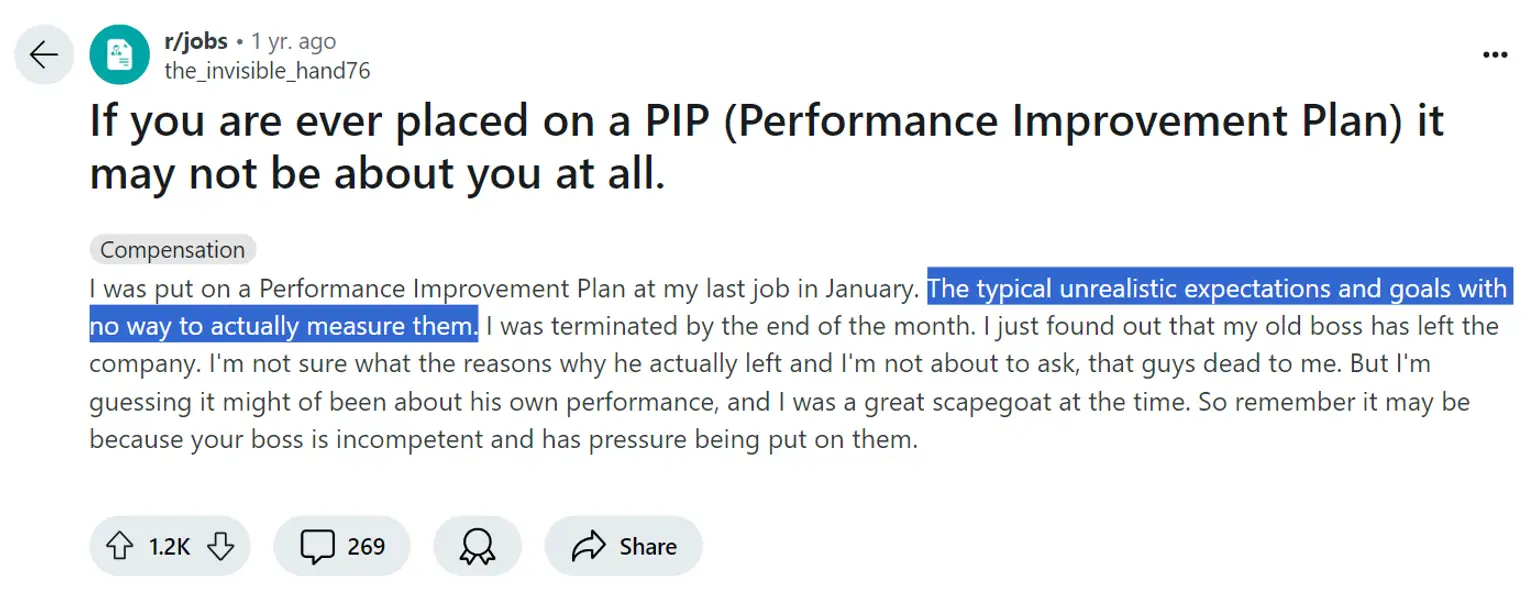Visit the_invisible_hand76's profile
Viewport: 1536px width, 596px height.
tap(268, 70)
